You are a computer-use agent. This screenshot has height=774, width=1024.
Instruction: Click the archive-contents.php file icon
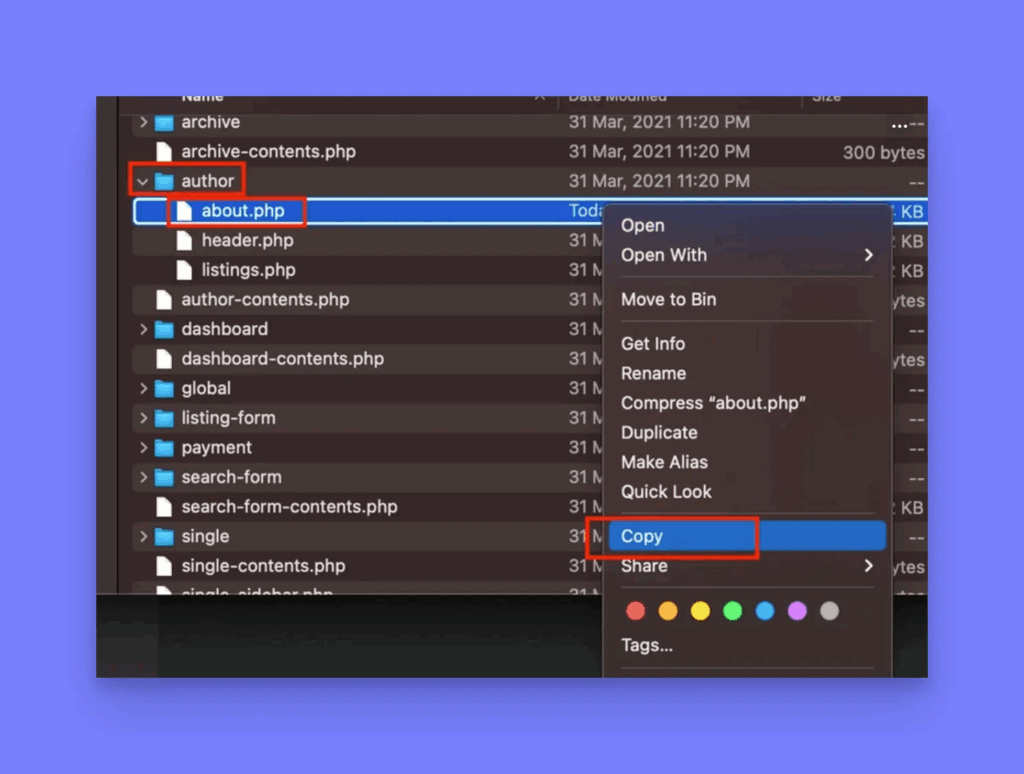[164, 152]
